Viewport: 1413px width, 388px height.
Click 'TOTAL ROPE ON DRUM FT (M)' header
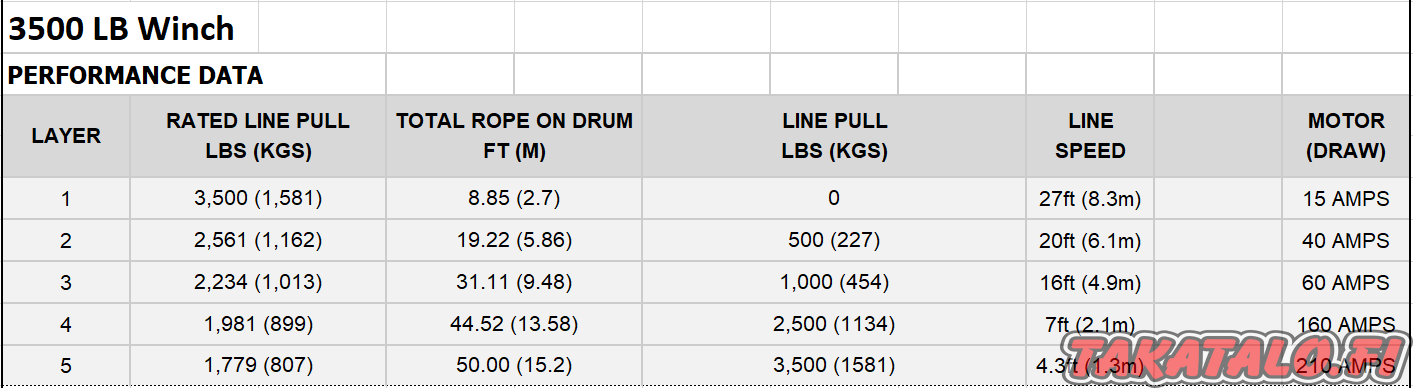click(514, 136)
